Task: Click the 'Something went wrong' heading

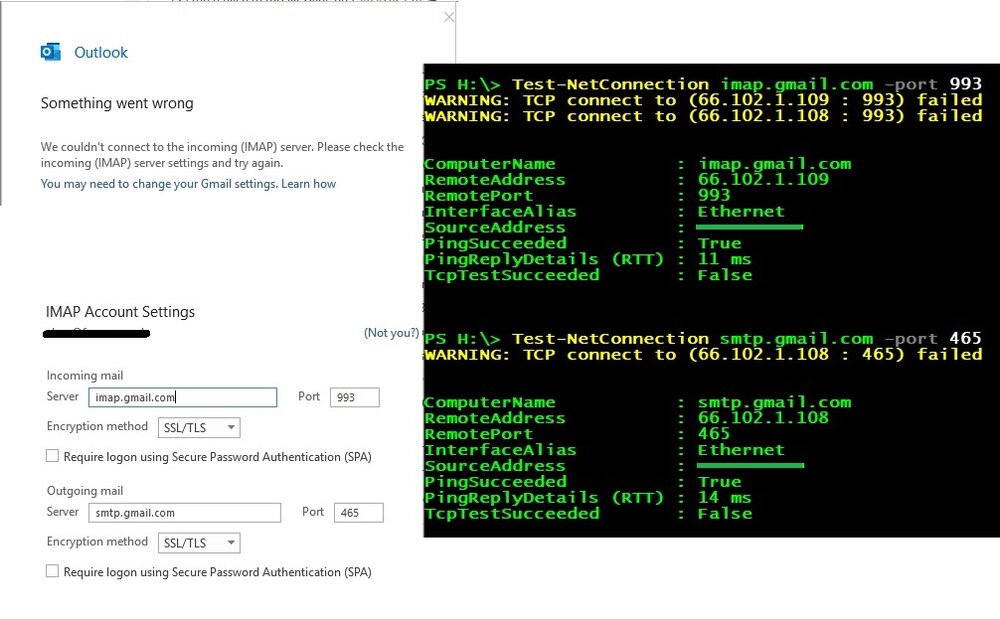Action: (x=117, y=103)
